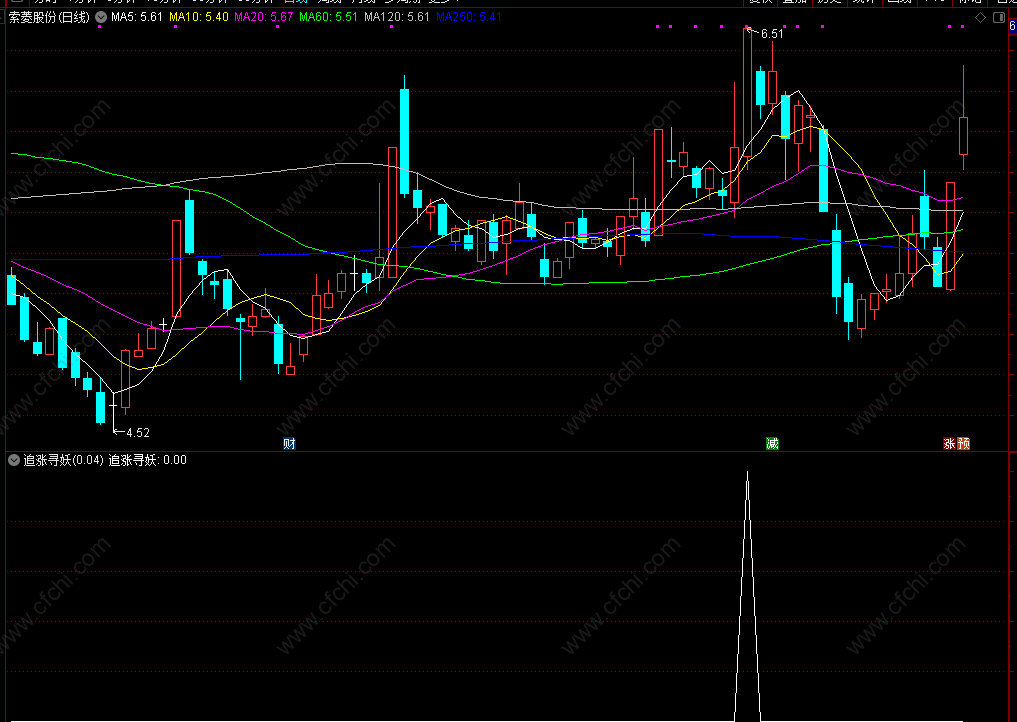Click the 涨 marker below the chart
This screenshot has width=1017, height=722.
pos(950,444)
